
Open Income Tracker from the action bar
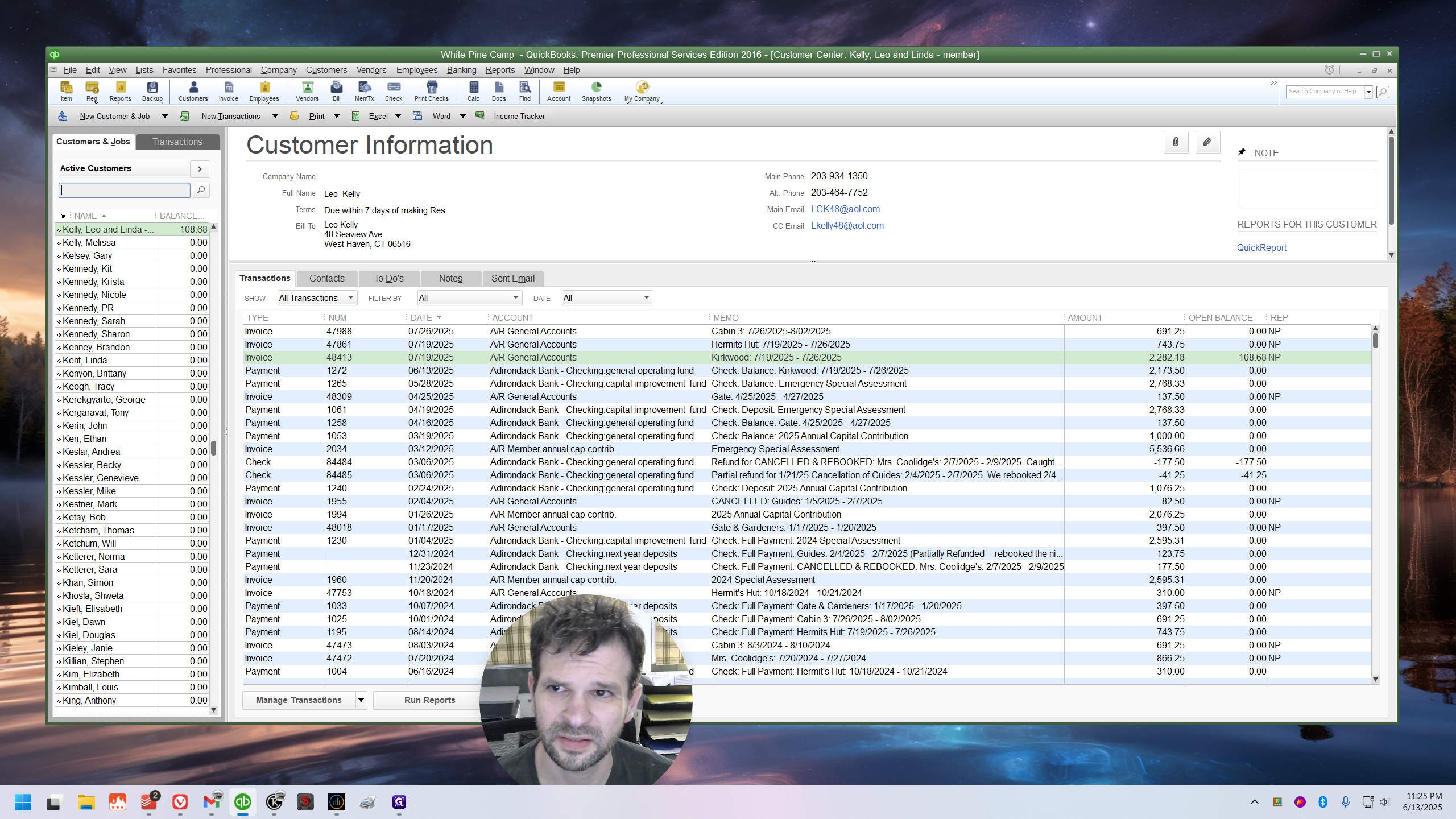pyautogui.click(x=519, y=116)
